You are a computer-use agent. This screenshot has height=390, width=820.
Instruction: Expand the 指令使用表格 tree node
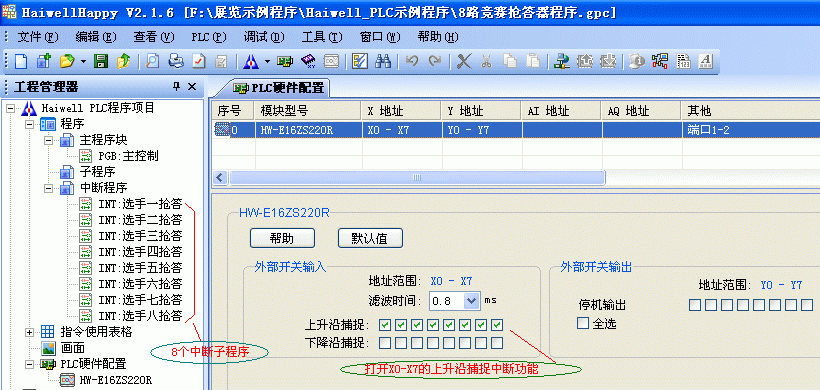pos(29,332)
